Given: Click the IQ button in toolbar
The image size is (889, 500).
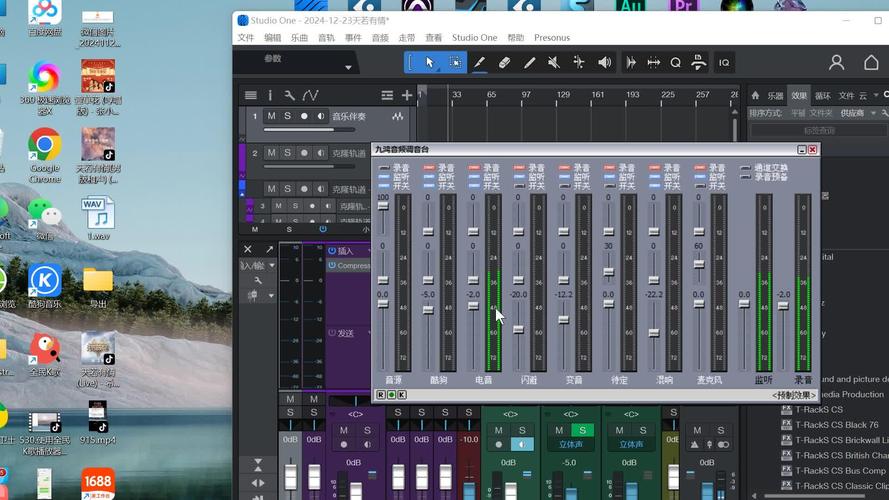Looking at the screenshot, I should (724, 63).
